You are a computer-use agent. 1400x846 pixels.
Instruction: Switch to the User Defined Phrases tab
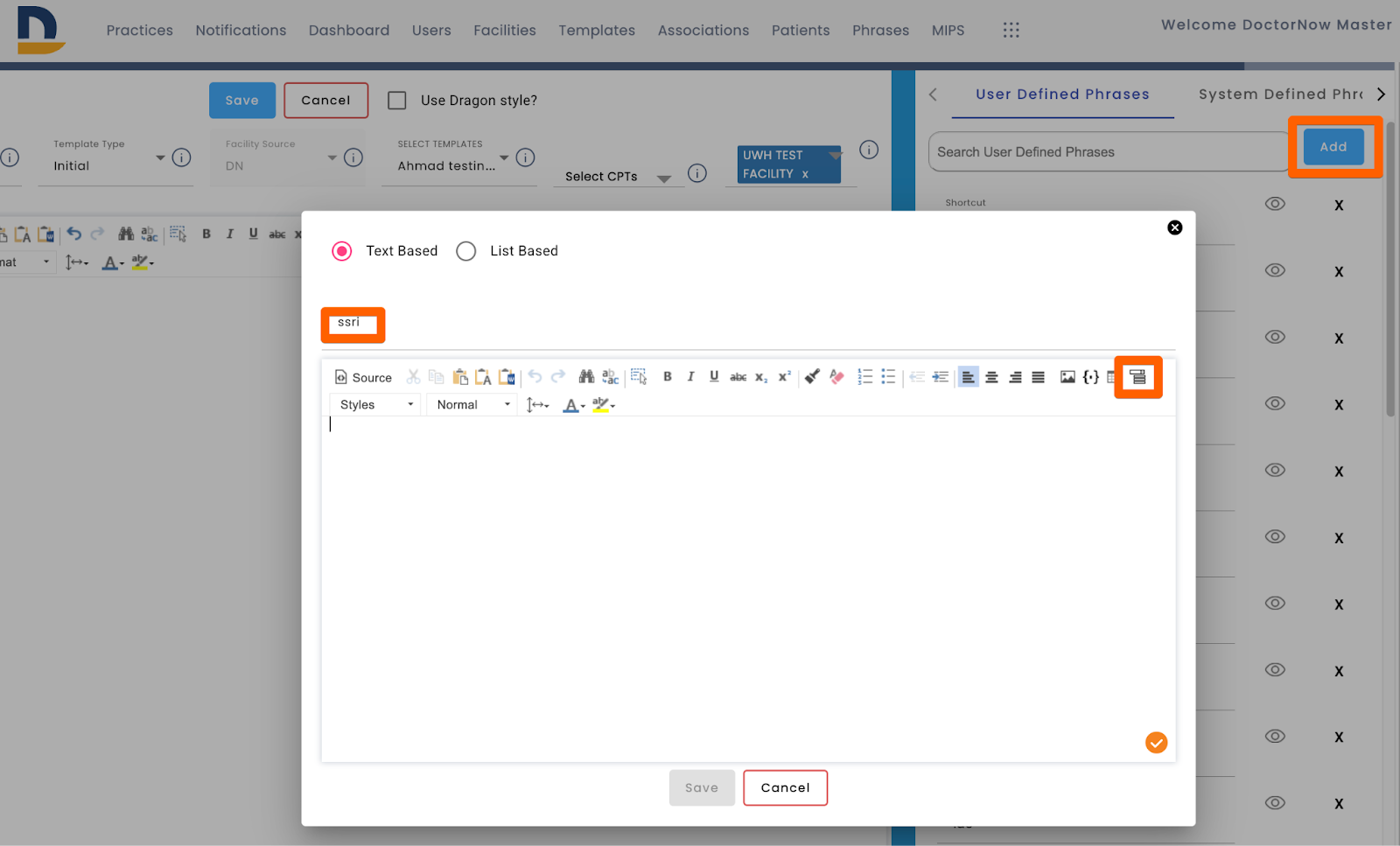point(1062,94)
